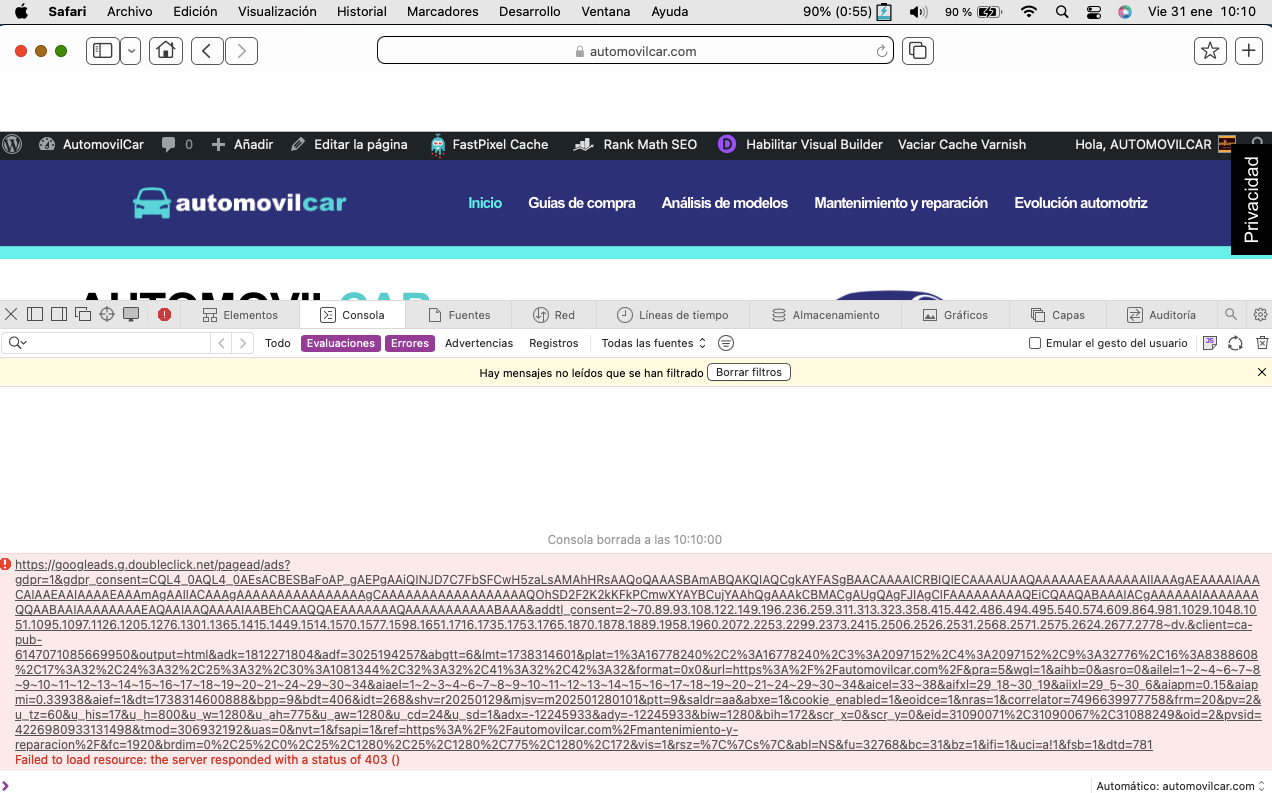The image size is (1272, 793).
Task: Open the Gráficos tab
Action: coord(955,314)
